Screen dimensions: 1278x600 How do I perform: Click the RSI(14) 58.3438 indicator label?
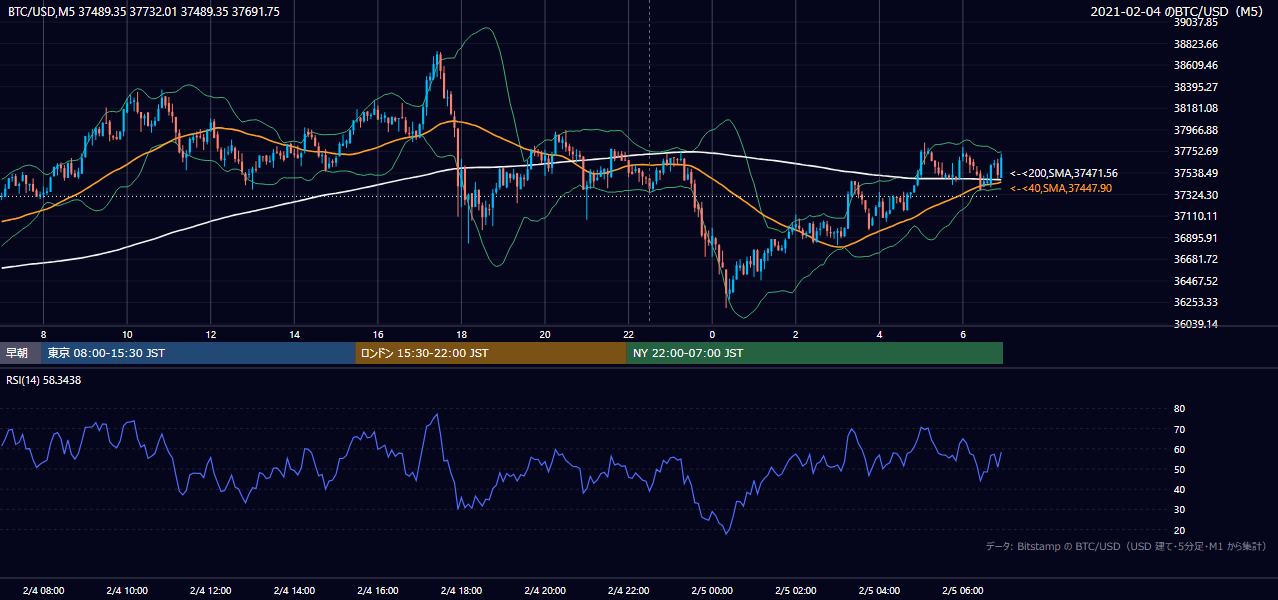coord(44,380)
